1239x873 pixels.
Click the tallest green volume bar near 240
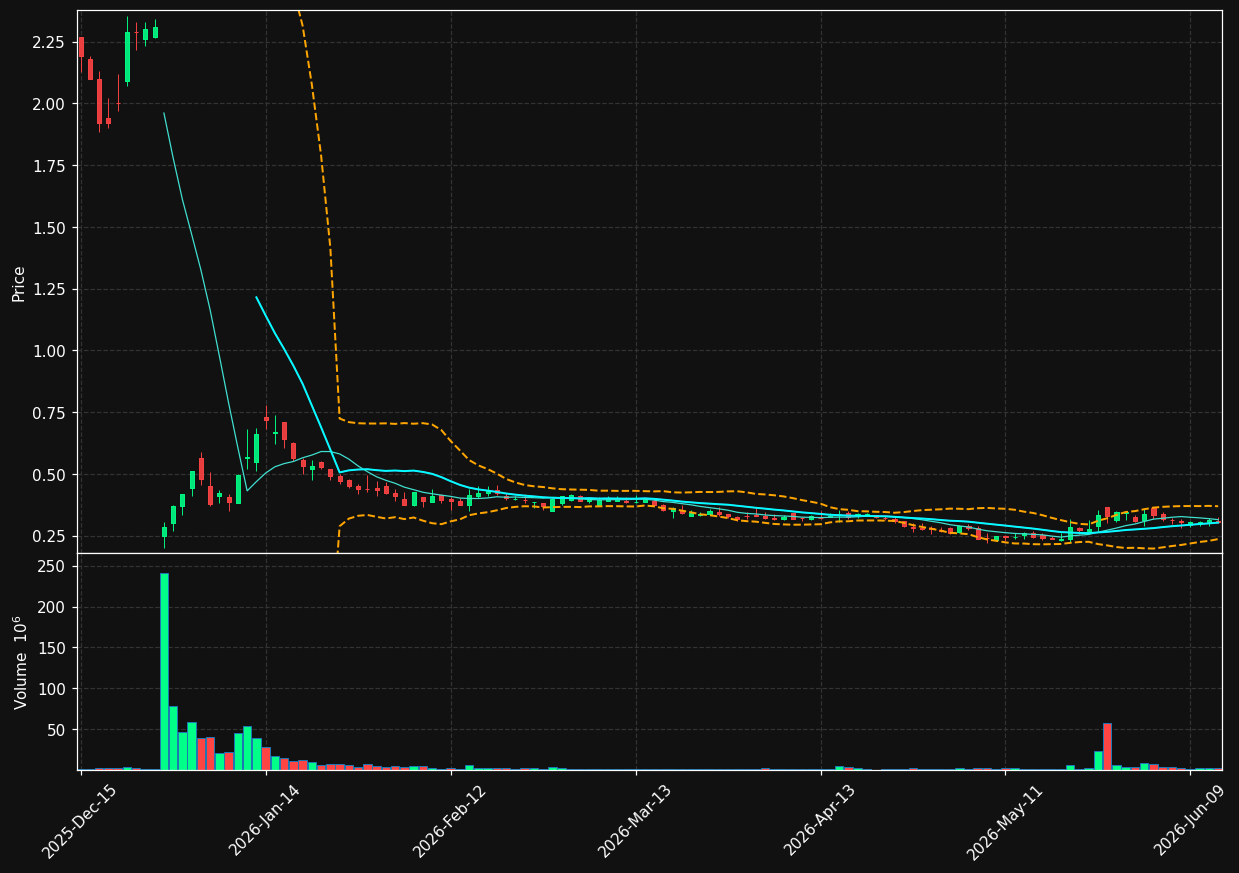click(x=164, y=671)
